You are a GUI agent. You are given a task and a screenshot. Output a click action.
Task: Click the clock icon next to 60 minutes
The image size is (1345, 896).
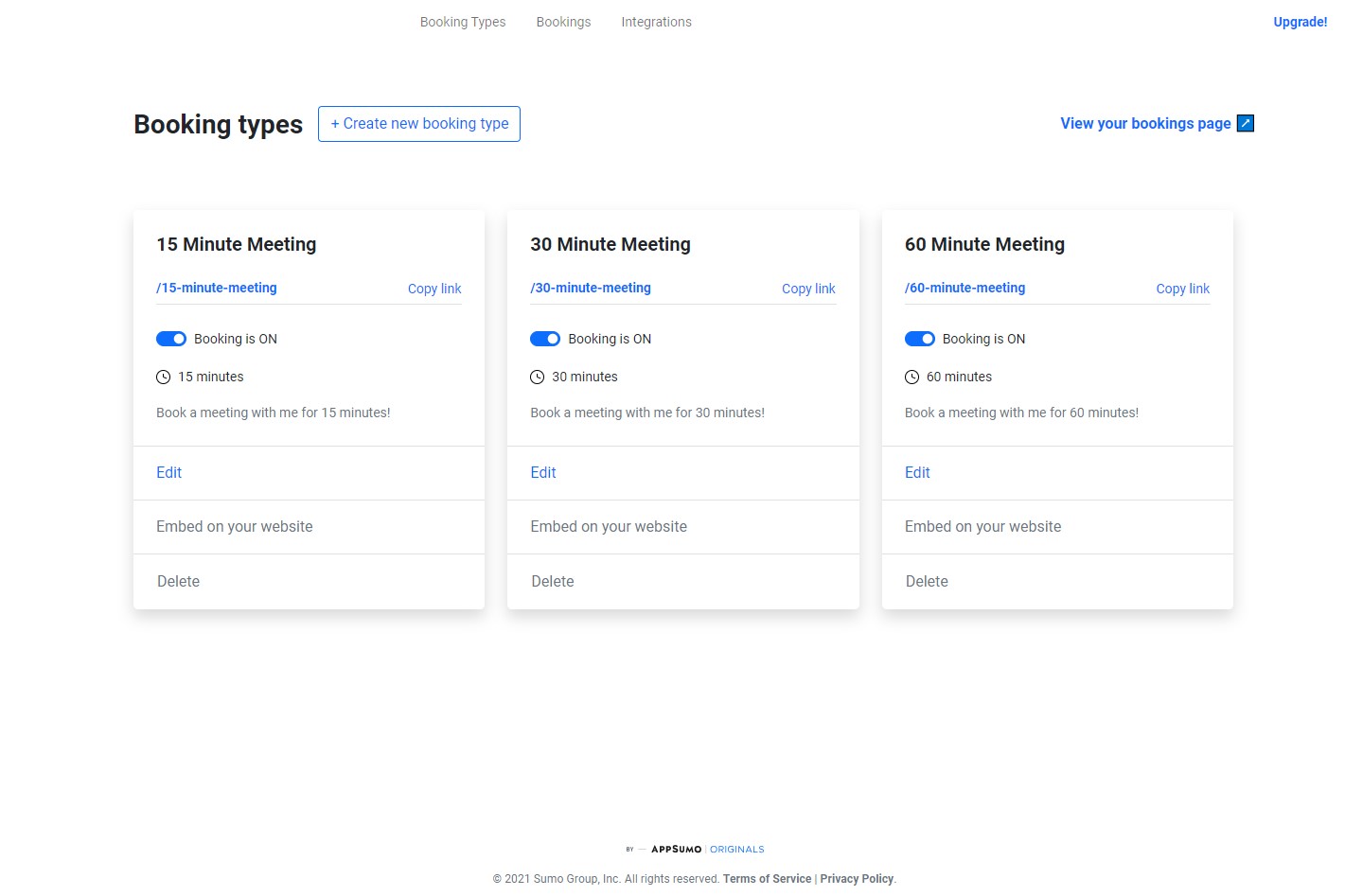tap(911, 377)
